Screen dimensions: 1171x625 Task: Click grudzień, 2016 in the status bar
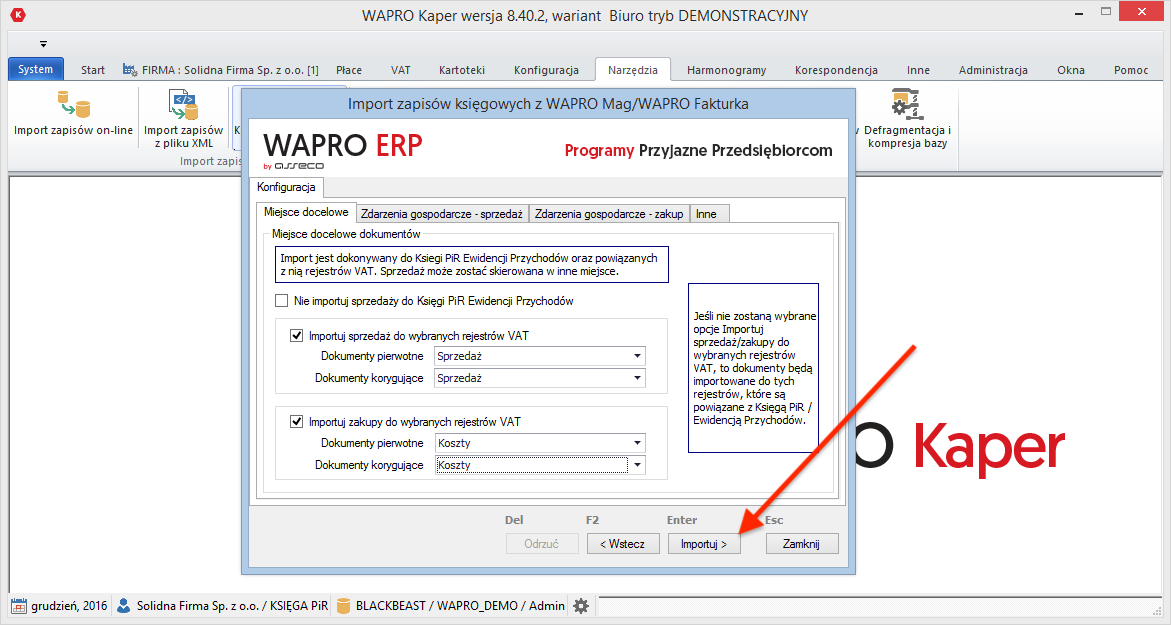point(60,606)
